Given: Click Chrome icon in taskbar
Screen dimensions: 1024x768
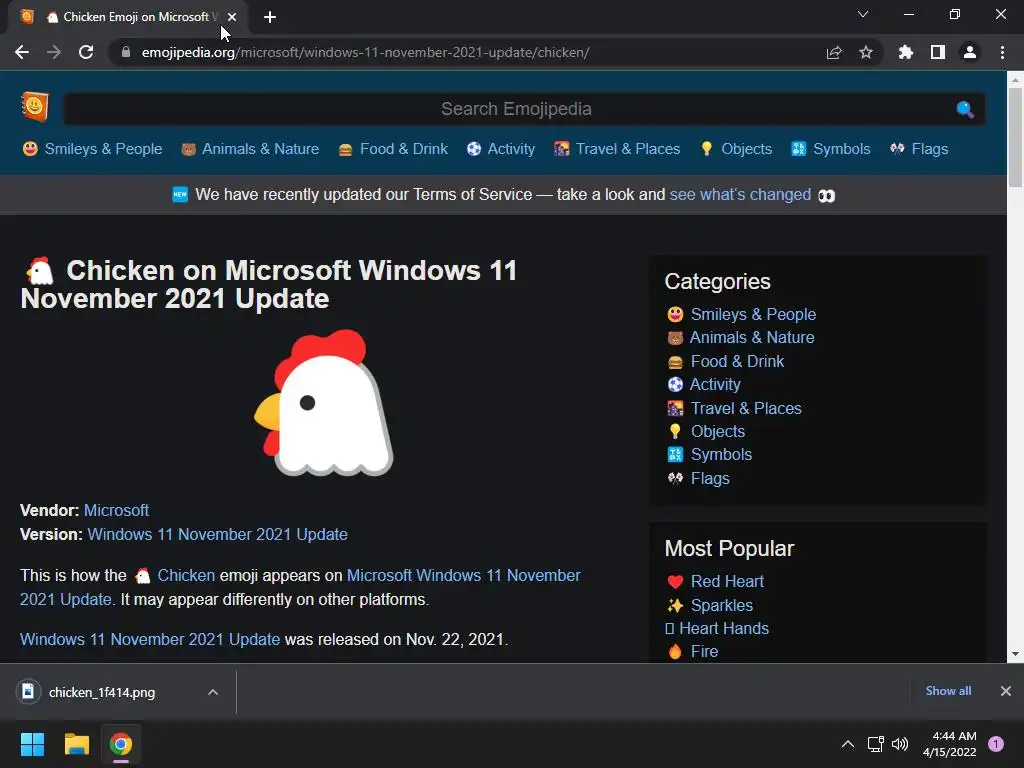Looking at the screenshot, I should 121,744.
